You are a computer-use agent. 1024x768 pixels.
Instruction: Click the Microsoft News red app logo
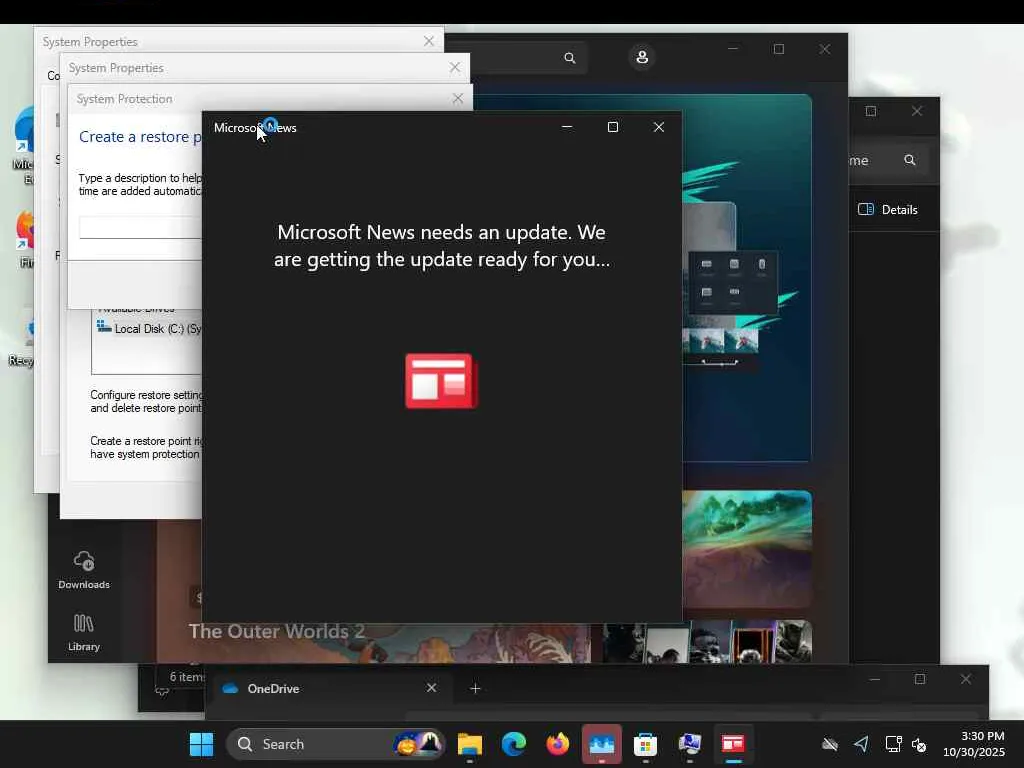click(441, 381)
